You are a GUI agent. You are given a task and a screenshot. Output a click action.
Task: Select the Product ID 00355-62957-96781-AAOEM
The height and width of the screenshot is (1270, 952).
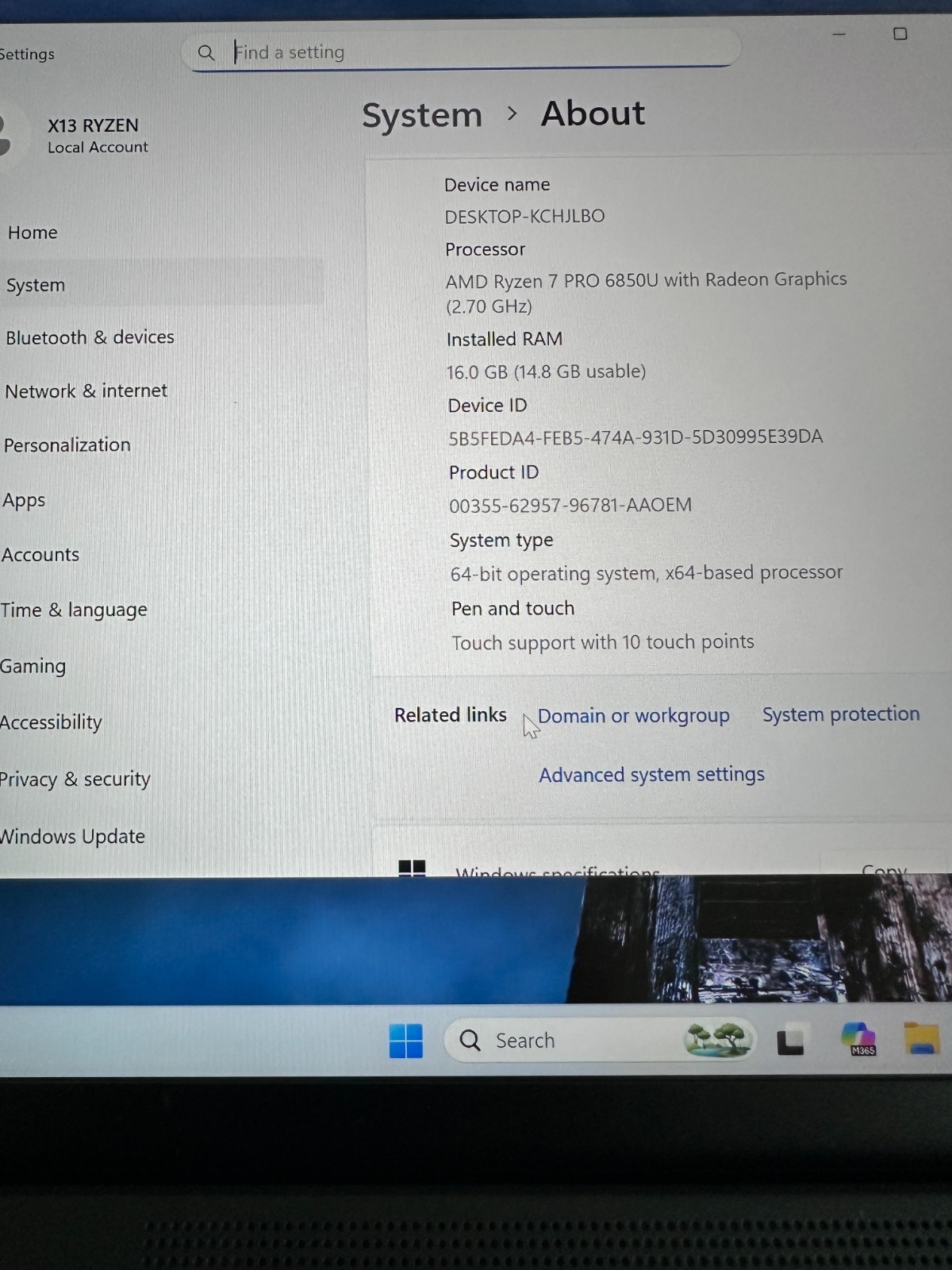click(570, 506)
